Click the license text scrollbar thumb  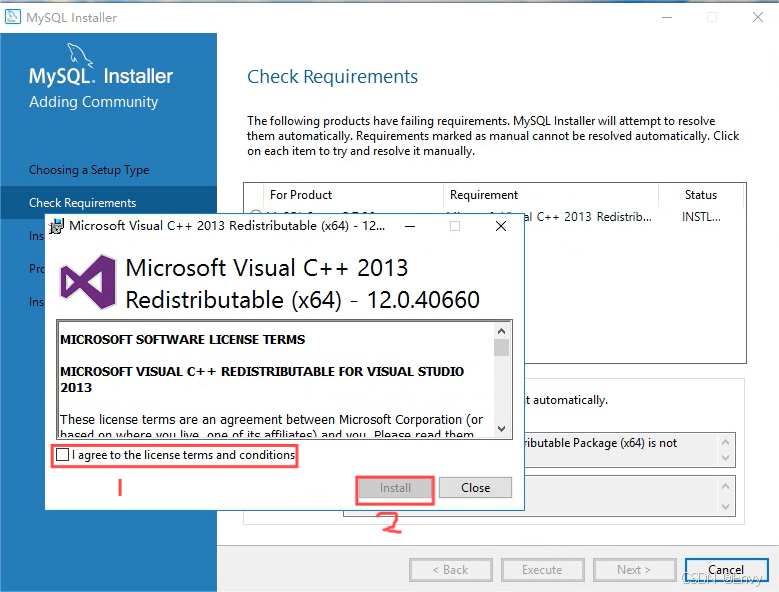point(501,347)
